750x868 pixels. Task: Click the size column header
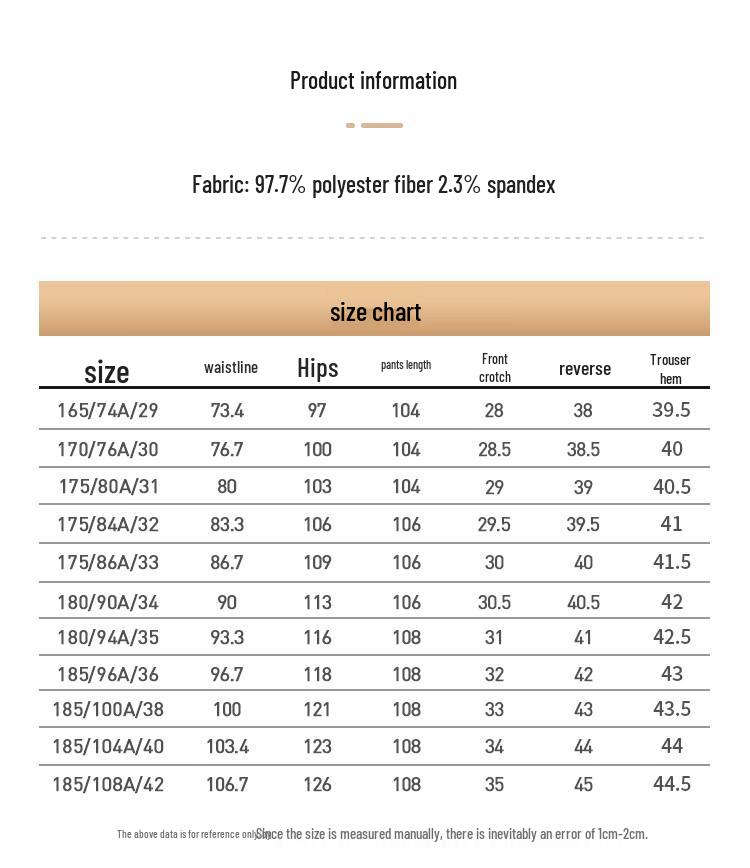tap(107, 372)
